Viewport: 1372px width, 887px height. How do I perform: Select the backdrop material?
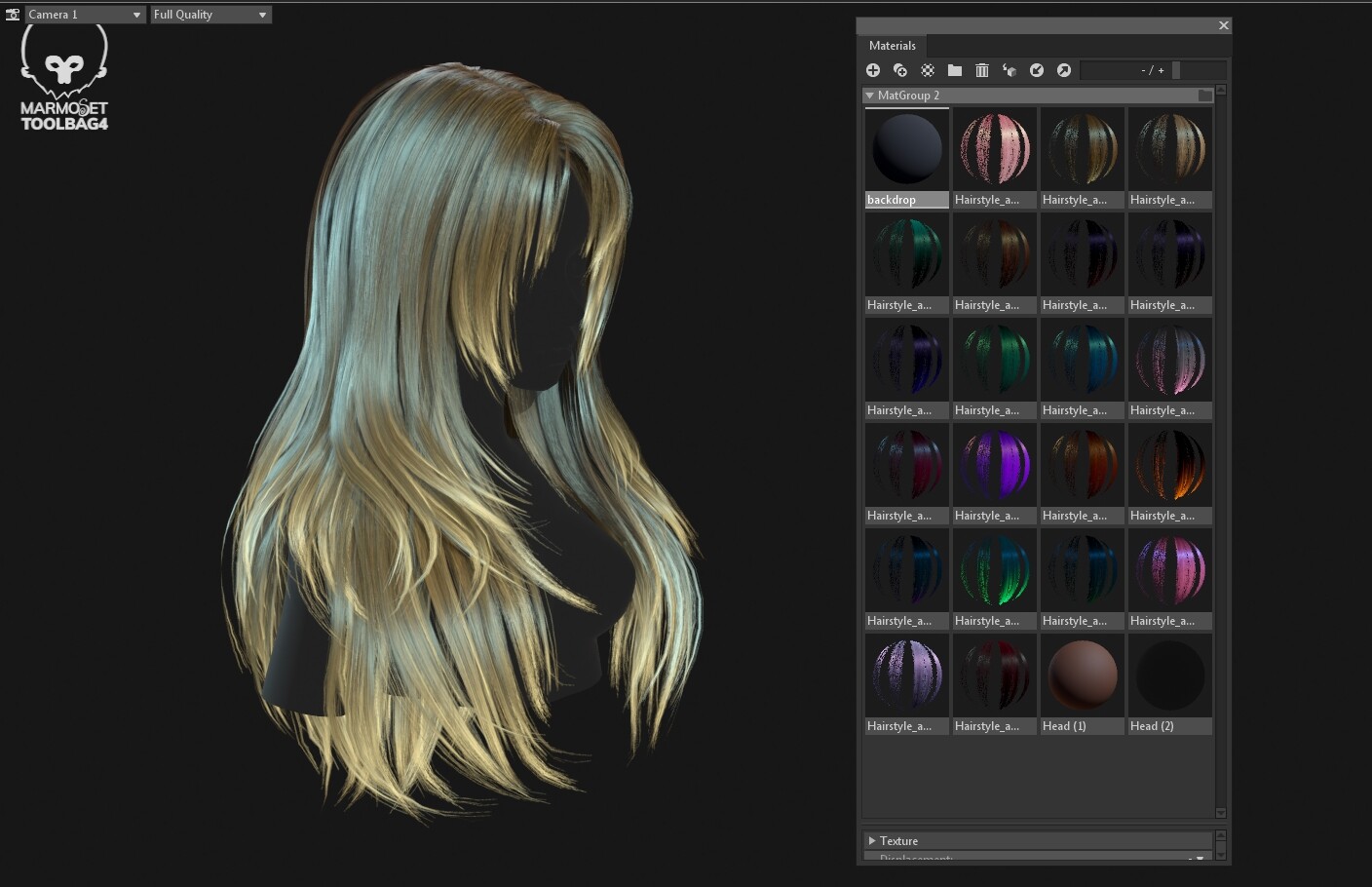pos(906,148)
